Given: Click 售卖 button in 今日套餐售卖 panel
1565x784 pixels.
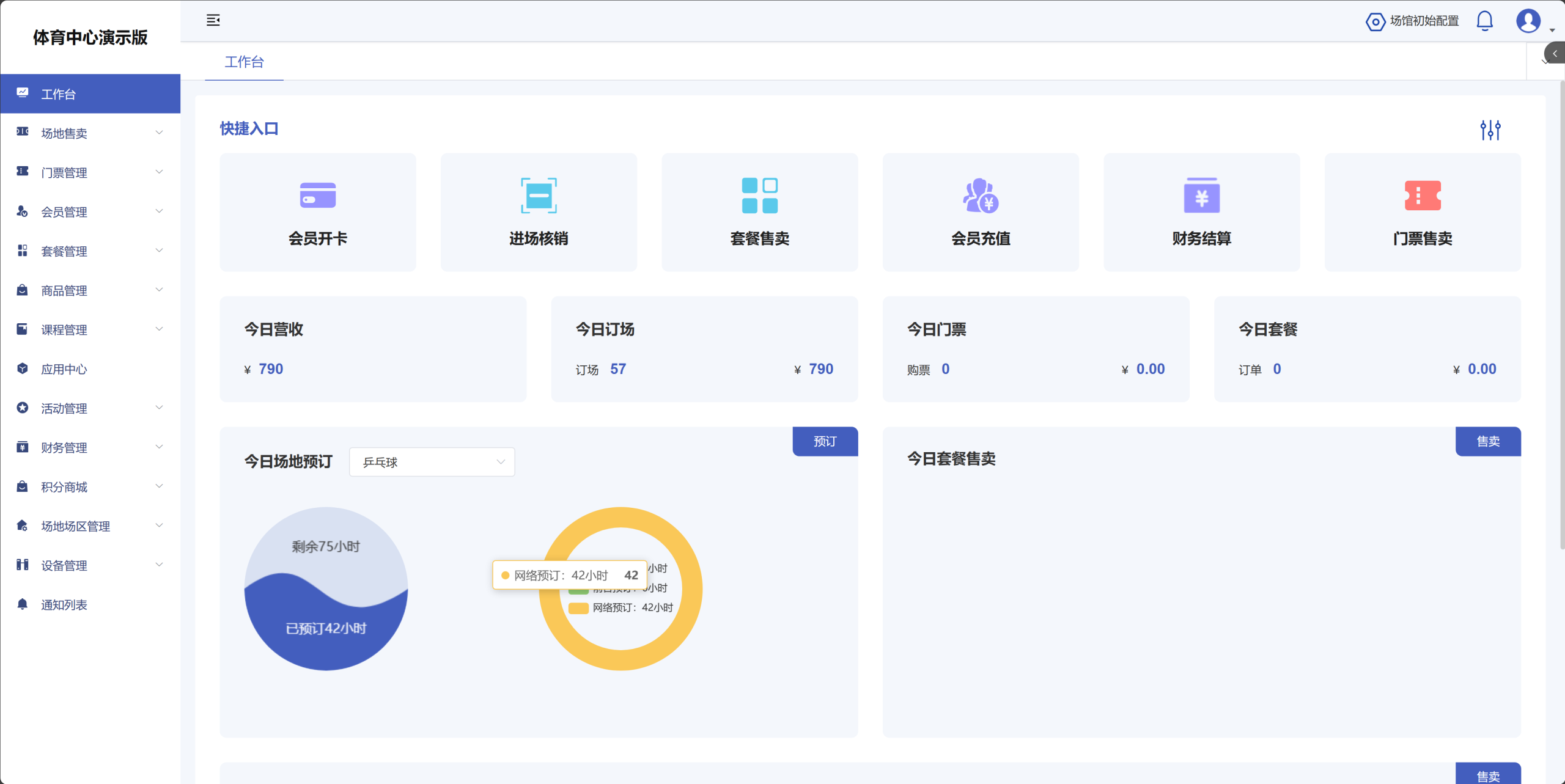Looking at the screenshot, I should [1487, 441].
